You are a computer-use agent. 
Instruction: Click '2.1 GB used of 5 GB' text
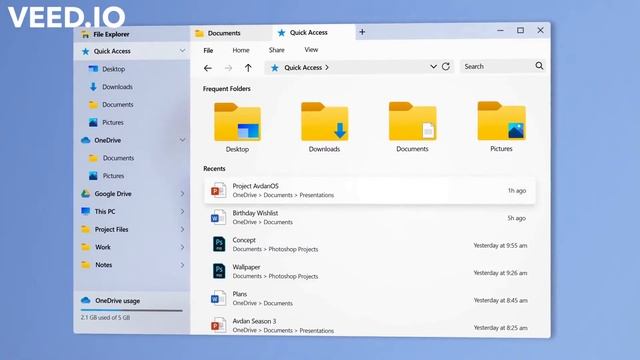105,317
